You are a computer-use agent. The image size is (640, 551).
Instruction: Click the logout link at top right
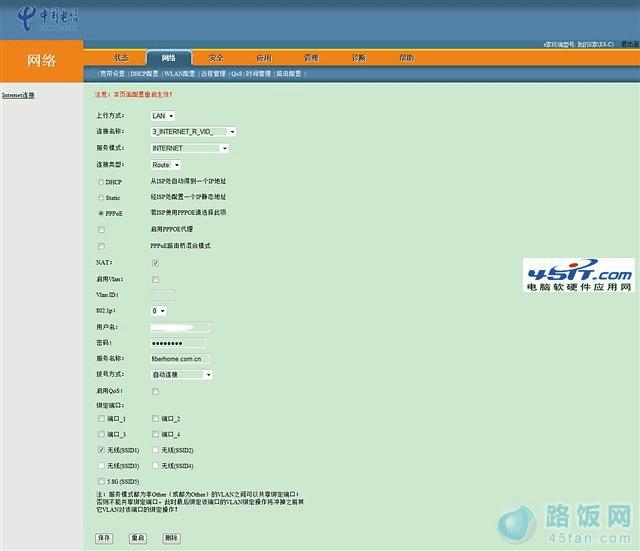coord(630,44)
